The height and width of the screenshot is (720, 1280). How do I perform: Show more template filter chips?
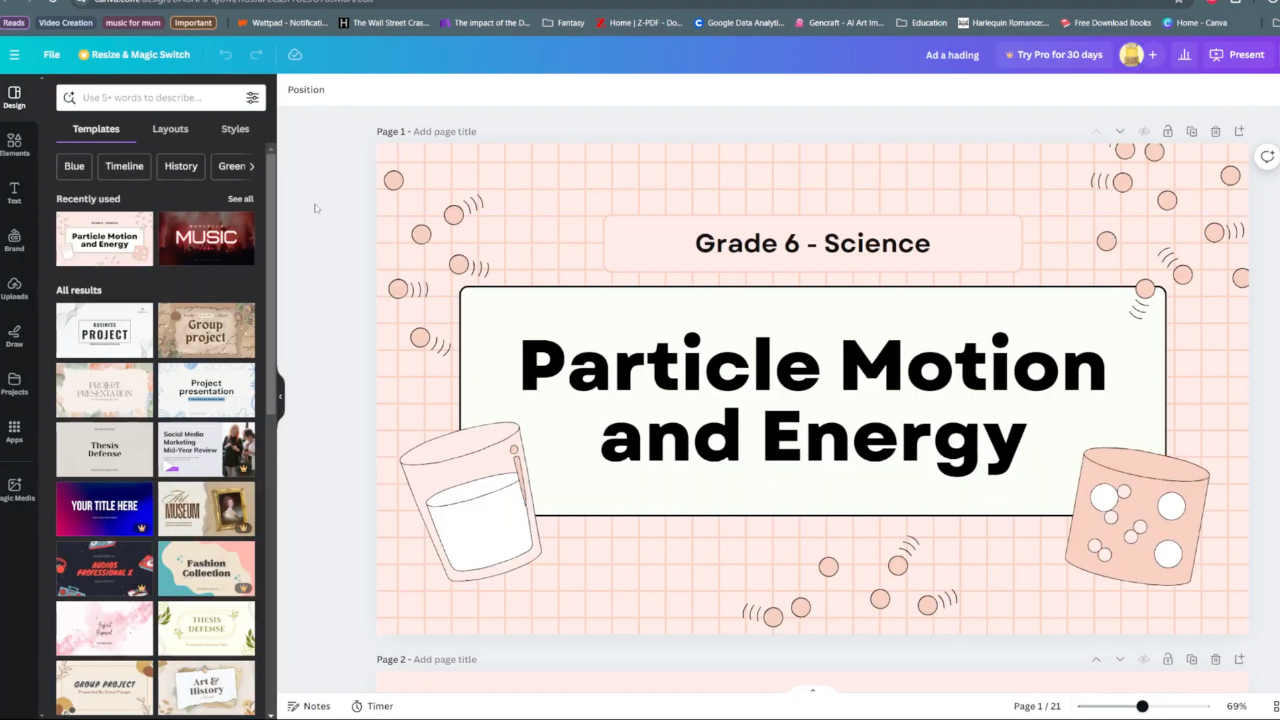(x=251, y=166)
